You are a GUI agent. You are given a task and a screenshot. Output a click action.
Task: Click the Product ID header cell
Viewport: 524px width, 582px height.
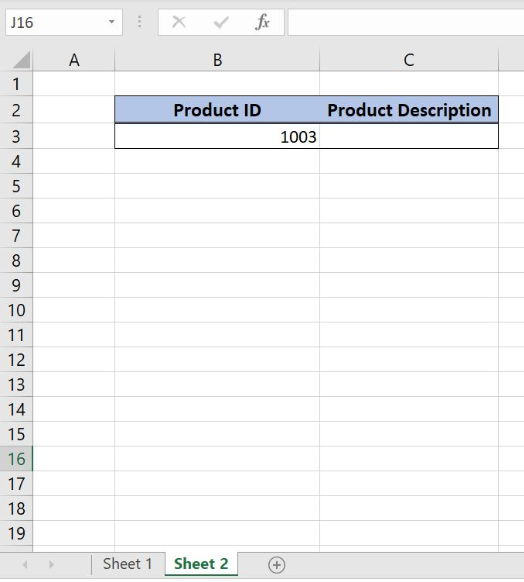coord(217,110)
